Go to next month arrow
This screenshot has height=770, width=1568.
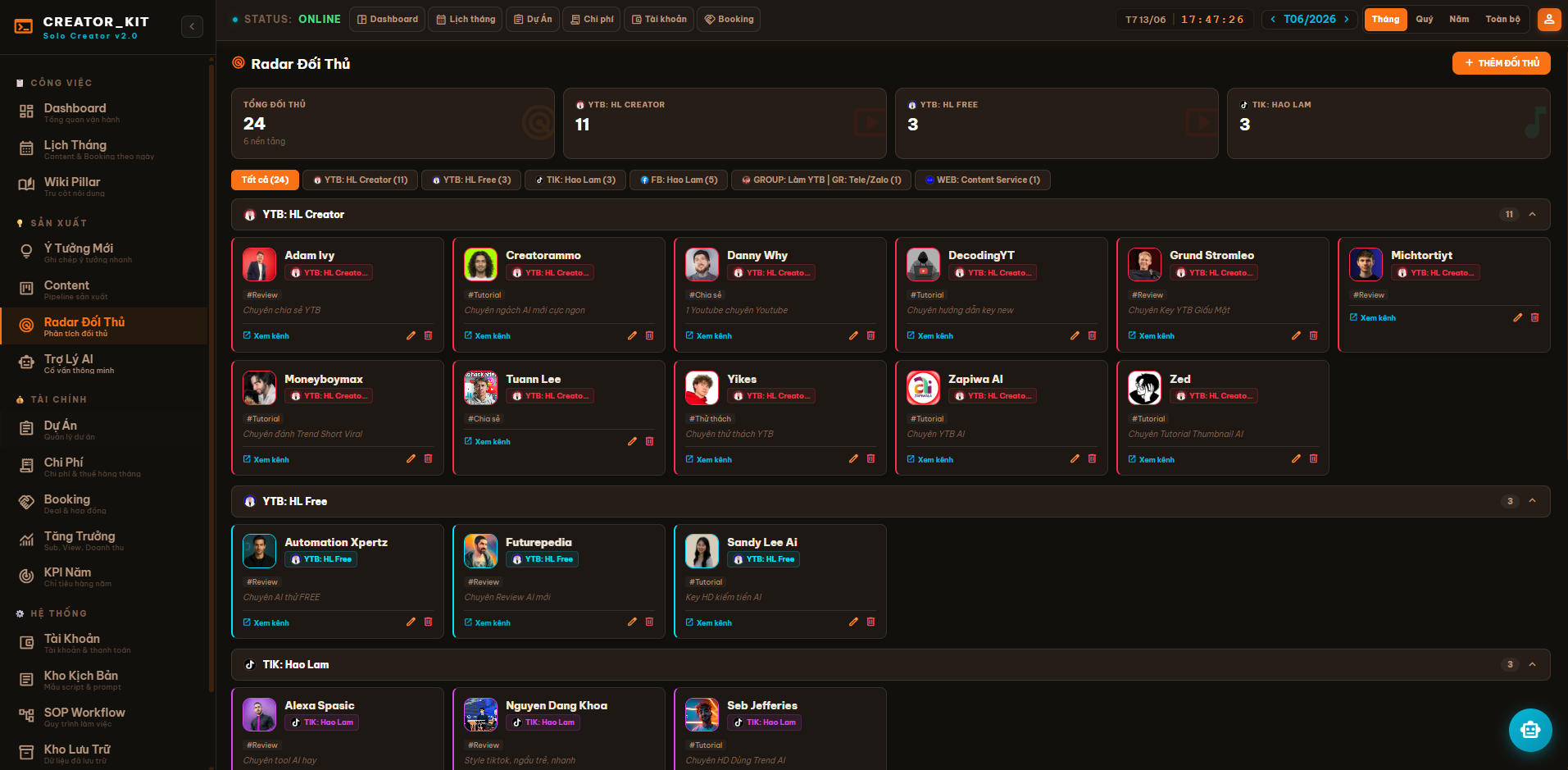(x=1346, y=19)
